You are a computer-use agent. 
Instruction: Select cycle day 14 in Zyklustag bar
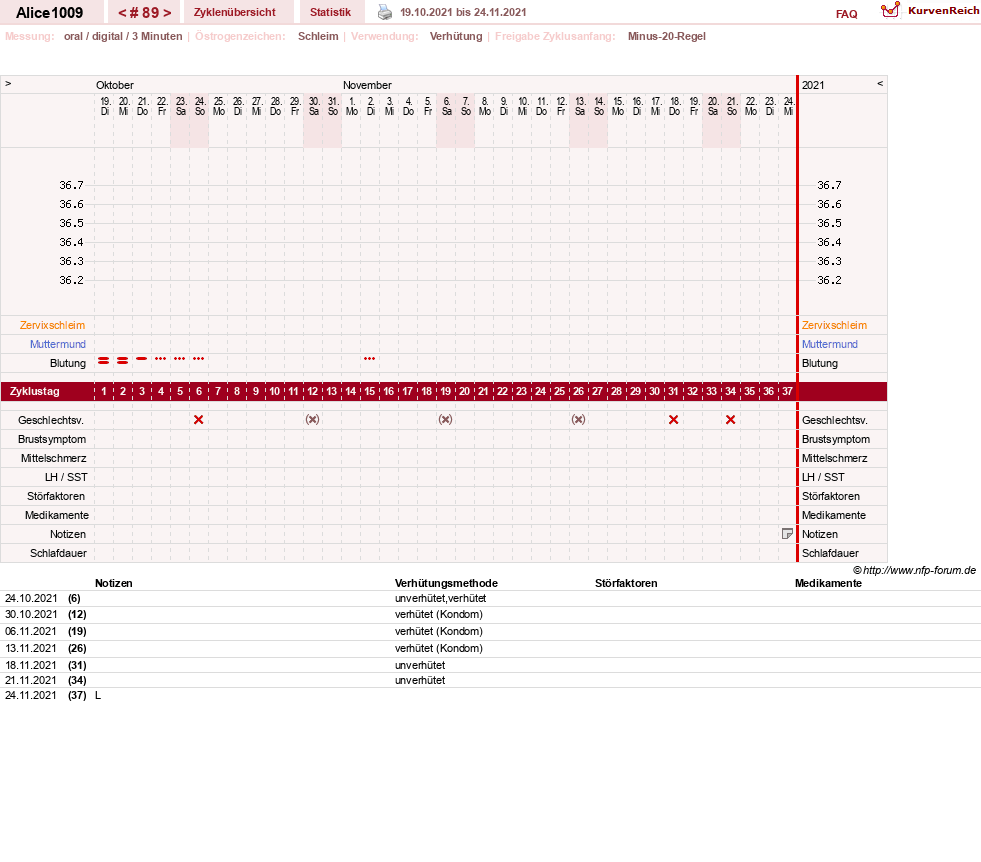point(350,392)
